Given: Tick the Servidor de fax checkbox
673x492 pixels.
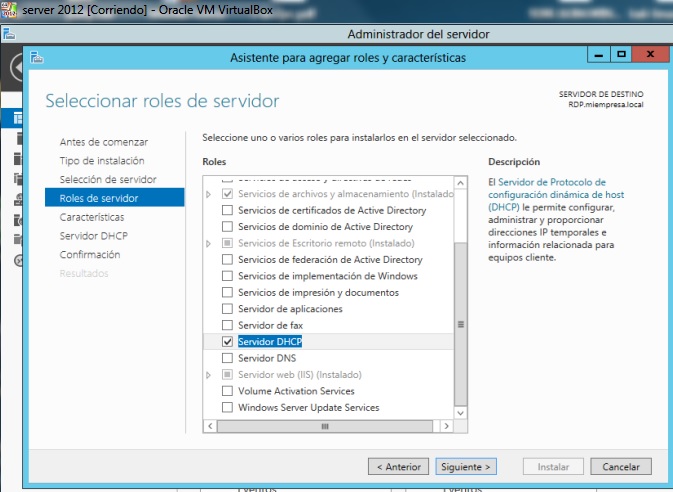Looking at the screenshot, I should pyautogui.click(x=227, y=325).
